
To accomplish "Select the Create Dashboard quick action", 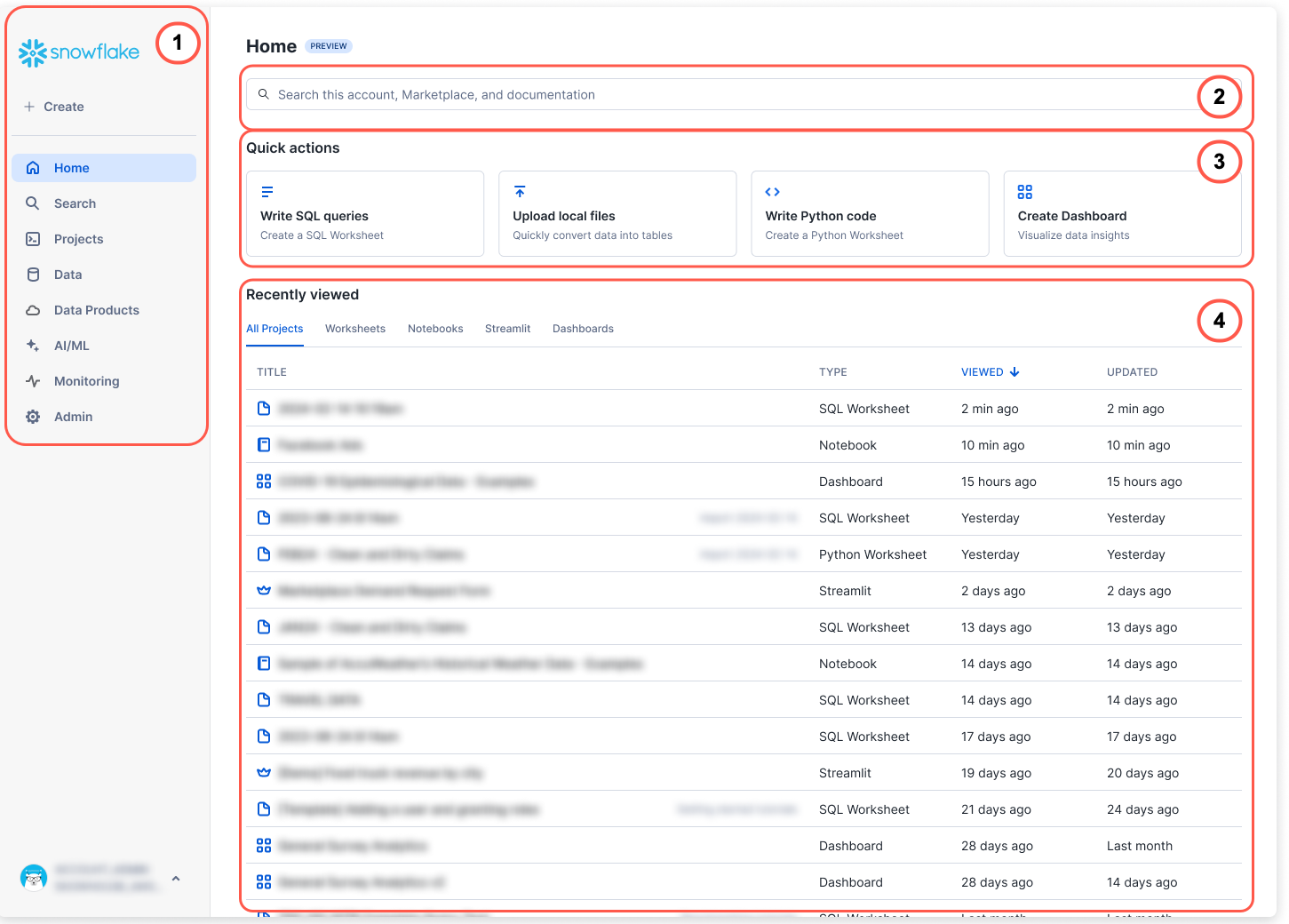I will tap(1121, 214).
